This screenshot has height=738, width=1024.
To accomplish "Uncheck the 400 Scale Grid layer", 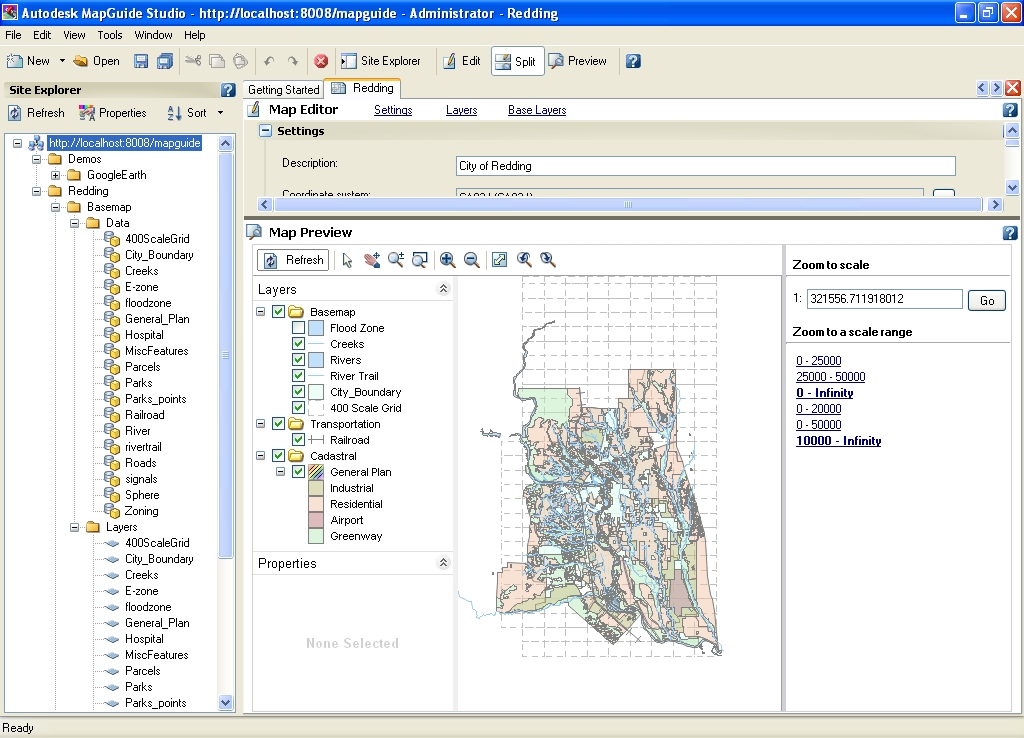I will (298, 408).
